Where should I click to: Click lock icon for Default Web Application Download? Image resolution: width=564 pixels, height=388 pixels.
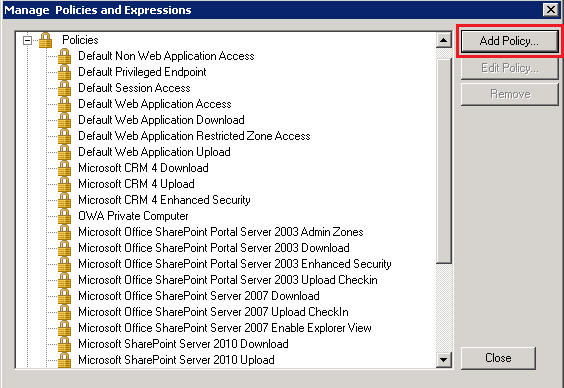click(x=64, y=120)
